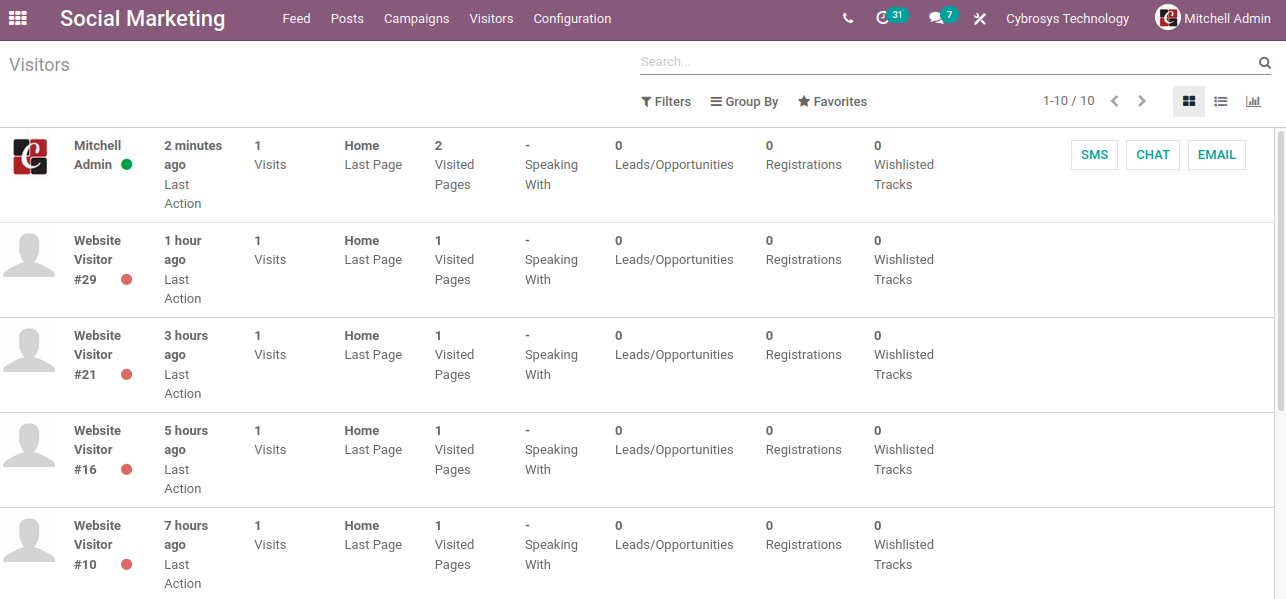
Task: Switch to graph view
Action: pos(1253,101)
